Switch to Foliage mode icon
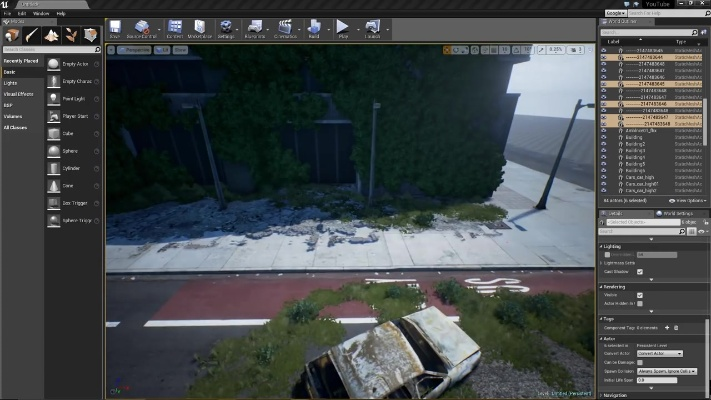The image size is (711, 400). click(x=70, y=35)
